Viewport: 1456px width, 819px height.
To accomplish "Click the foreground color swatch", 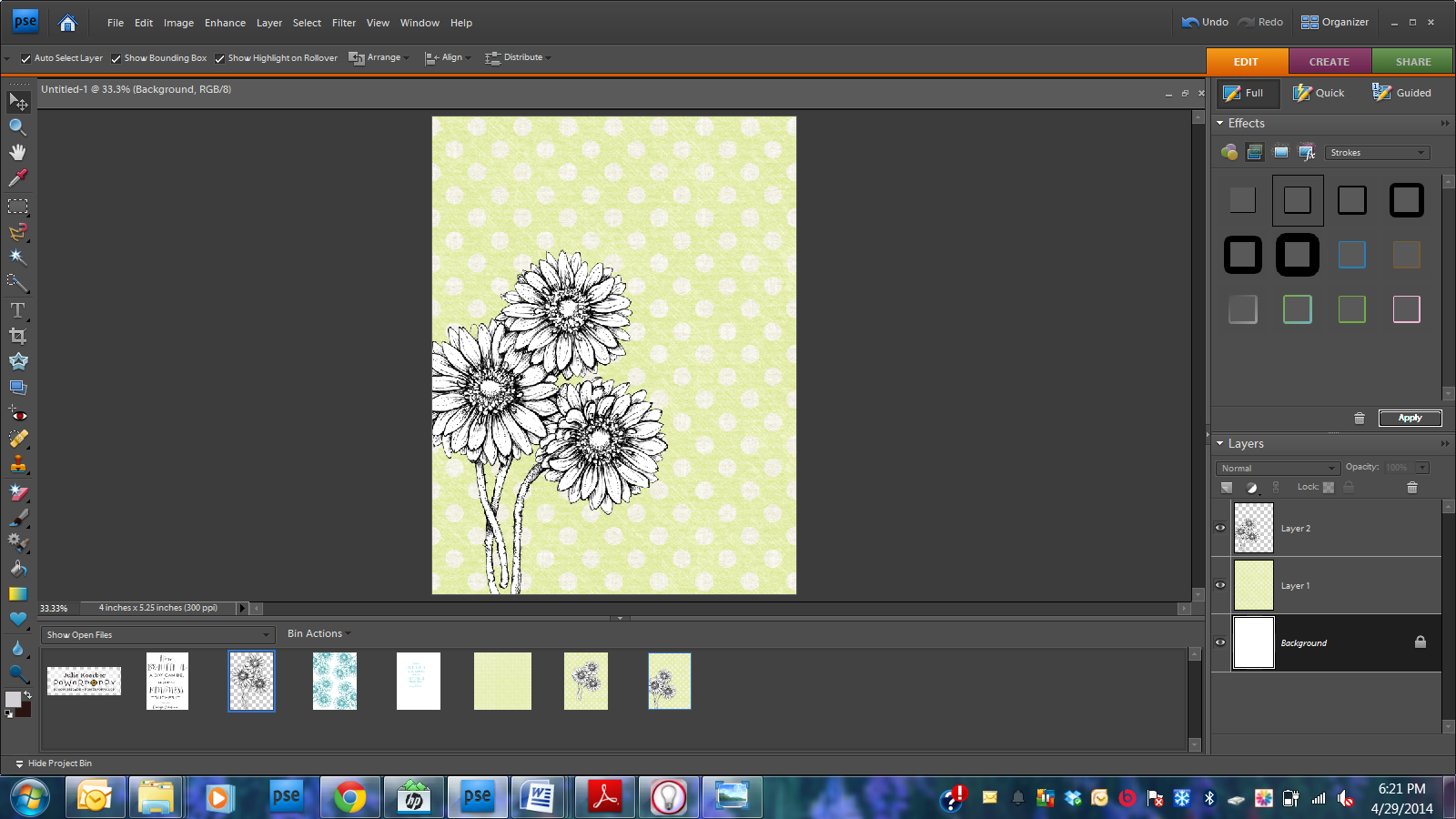I will click(13, 699).
